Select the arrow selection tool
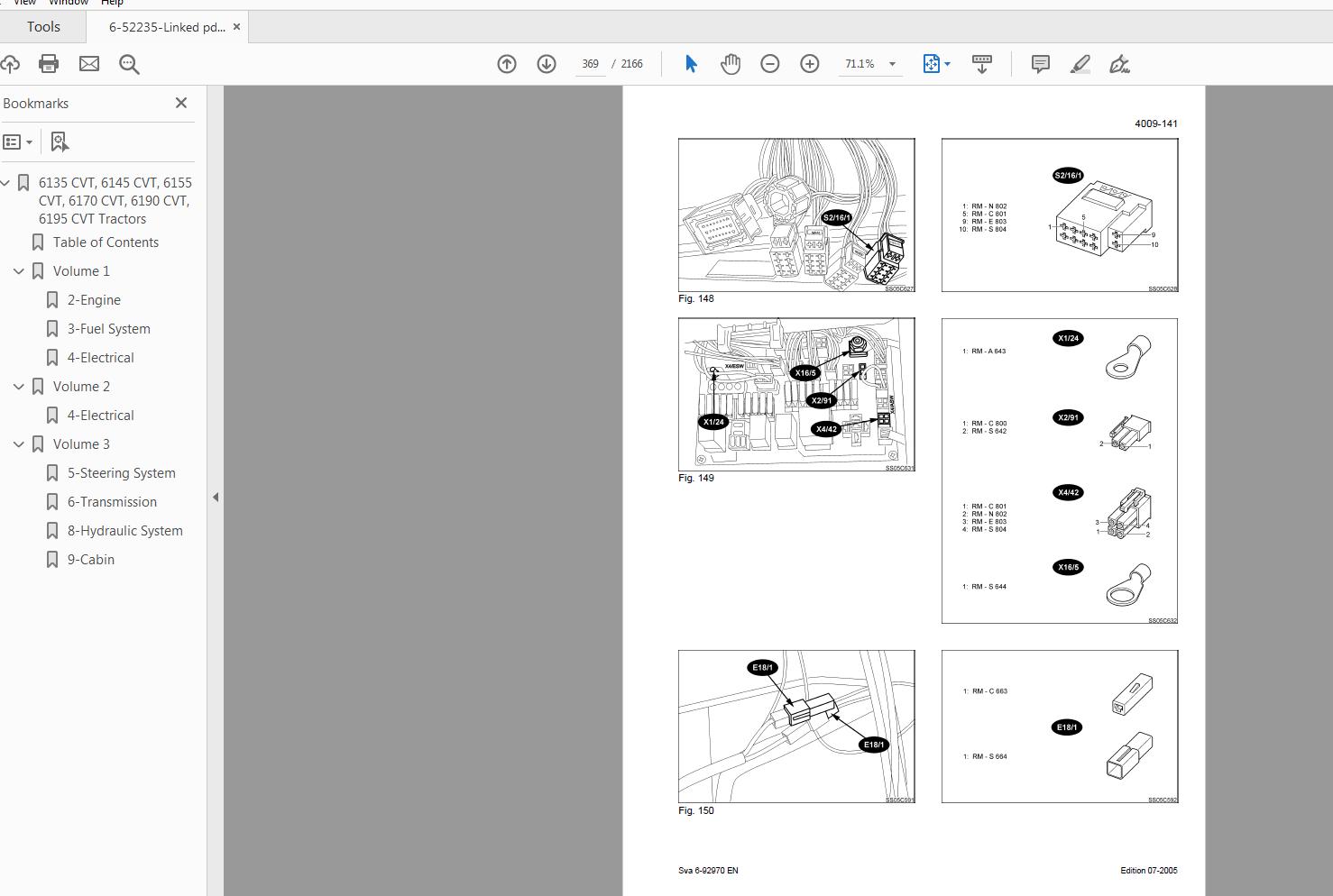The image size is (1333, 896). 691,64
